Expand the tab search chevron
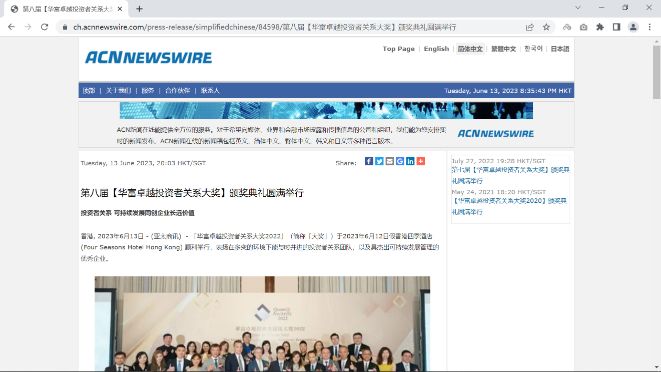The width and height of the screenshot is (661, 372). (x=578, y=8)
